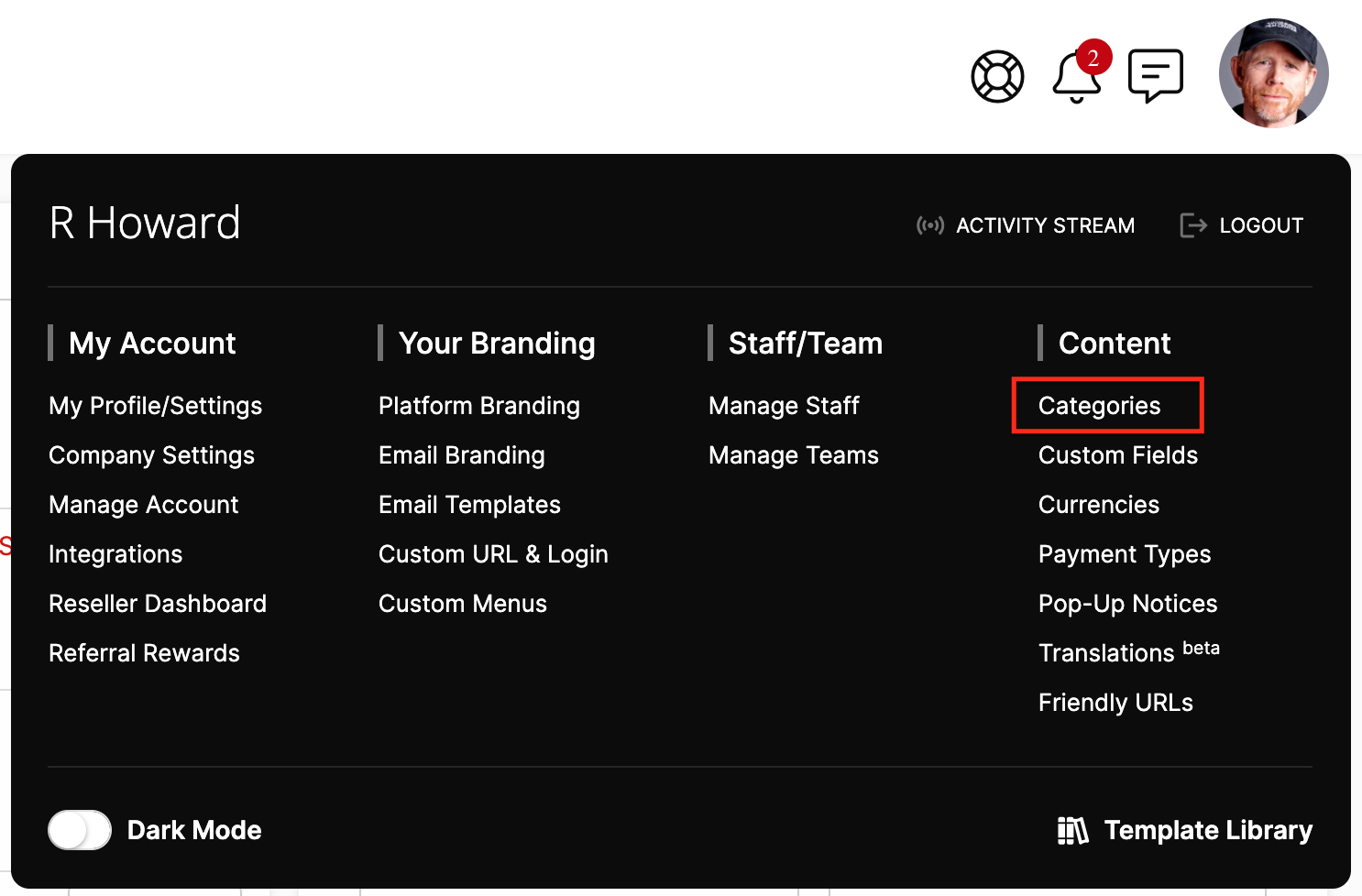Click the Template Library books icon
This screenshot has width=1362, height=896.
1072,830
